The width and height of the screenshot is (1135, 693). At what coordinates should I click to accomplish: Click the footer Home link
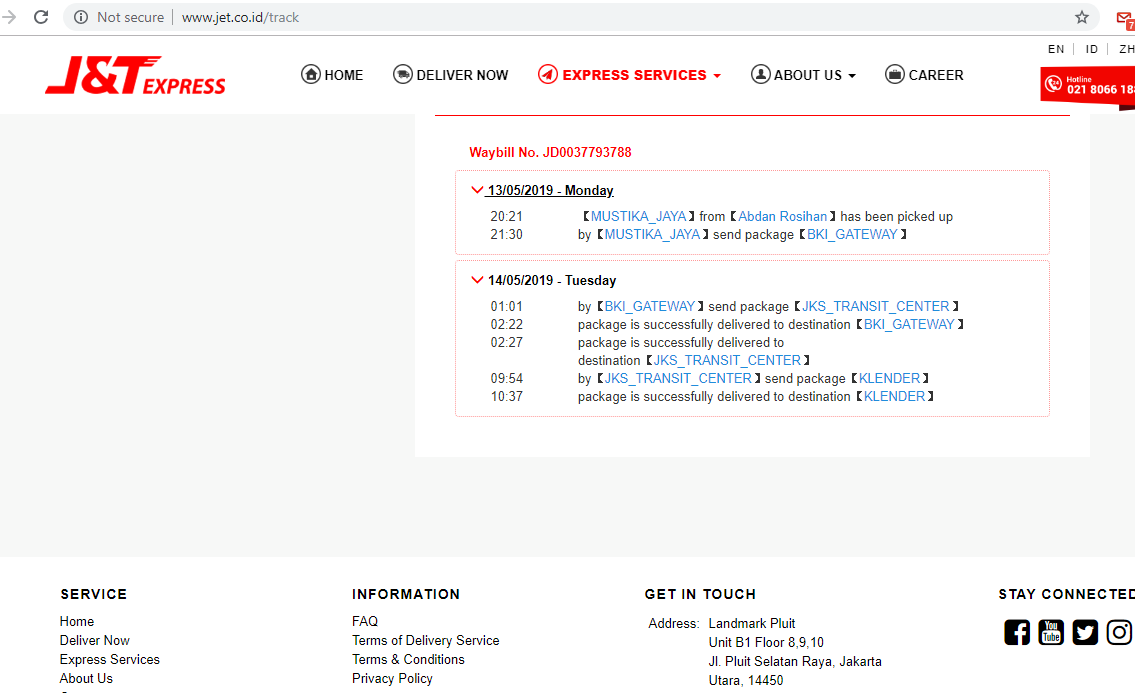click(x=77, y=621)
